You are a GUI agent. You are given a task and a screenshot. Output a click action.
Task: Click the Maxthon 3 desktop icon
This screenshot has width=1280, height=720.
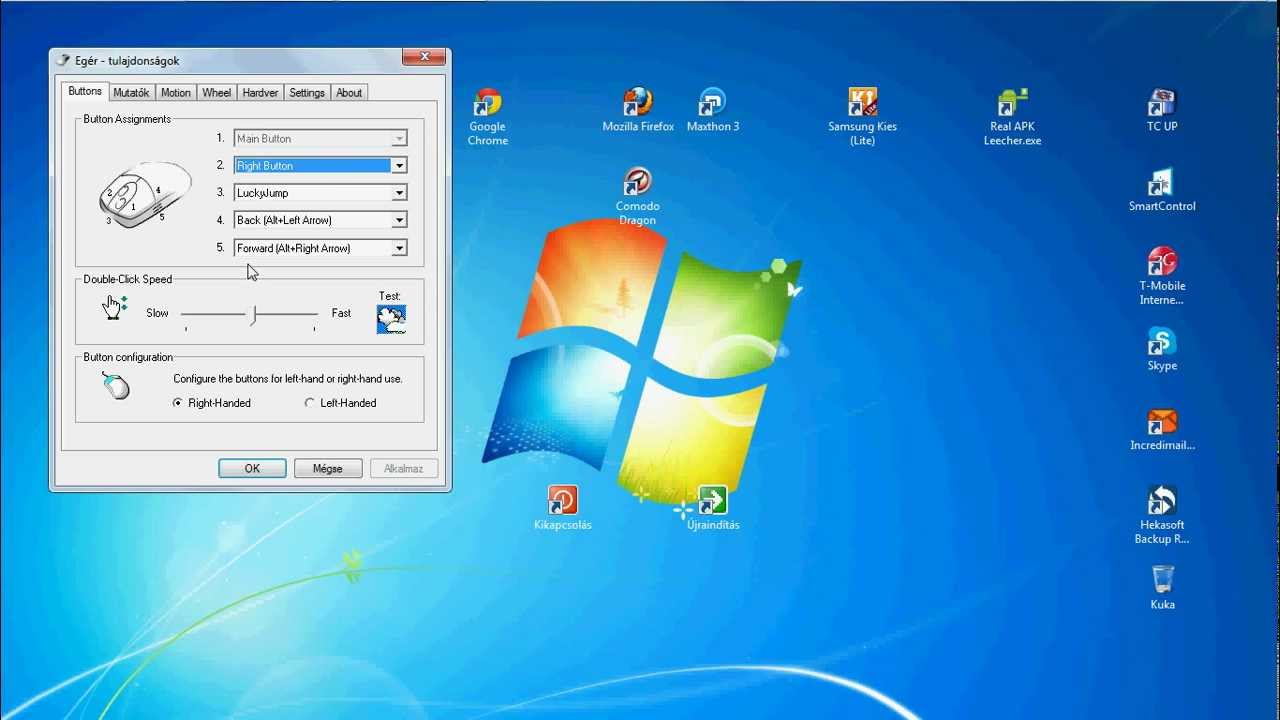[713, 110]
